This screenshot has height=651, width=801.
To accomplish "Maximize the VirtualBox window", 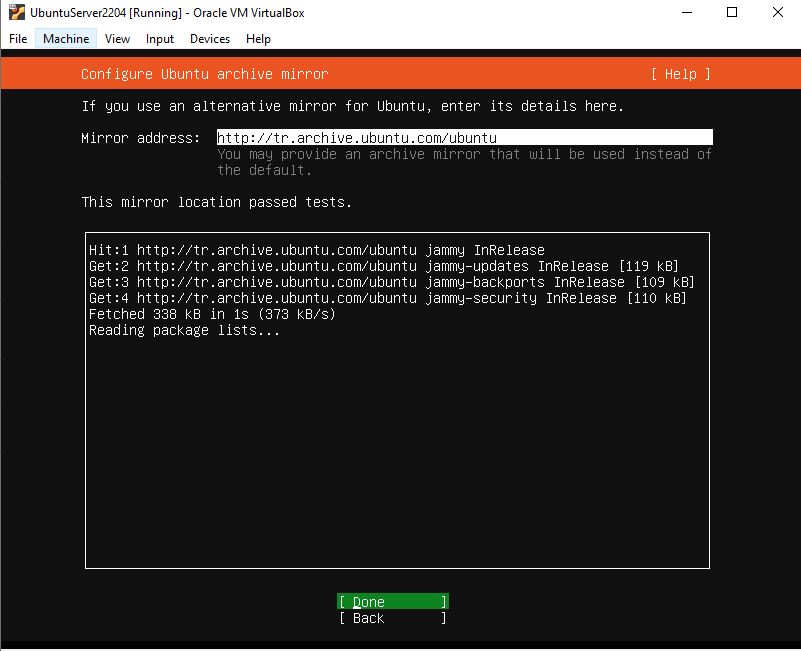I will point(732,12).
